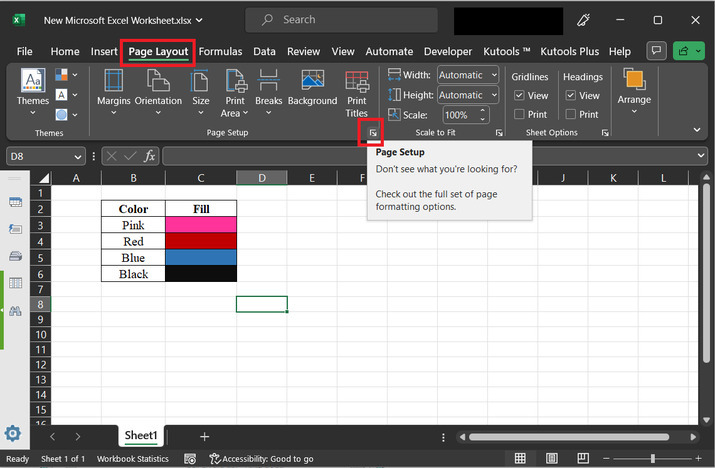The image size is (715, 468).
Task: Select row 8 header
Action: pos(41,304)
